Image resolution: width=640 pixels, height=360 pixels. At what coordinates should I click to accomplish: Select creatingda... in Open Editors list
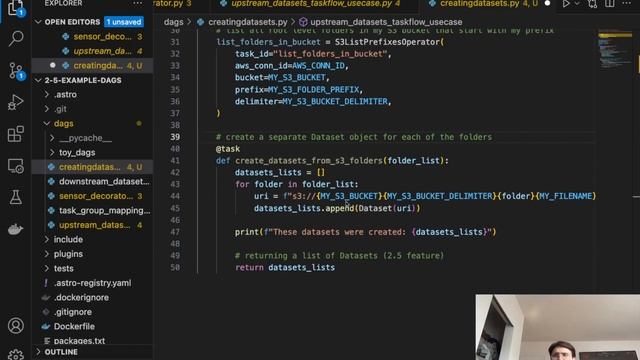[x=93, y=65]
